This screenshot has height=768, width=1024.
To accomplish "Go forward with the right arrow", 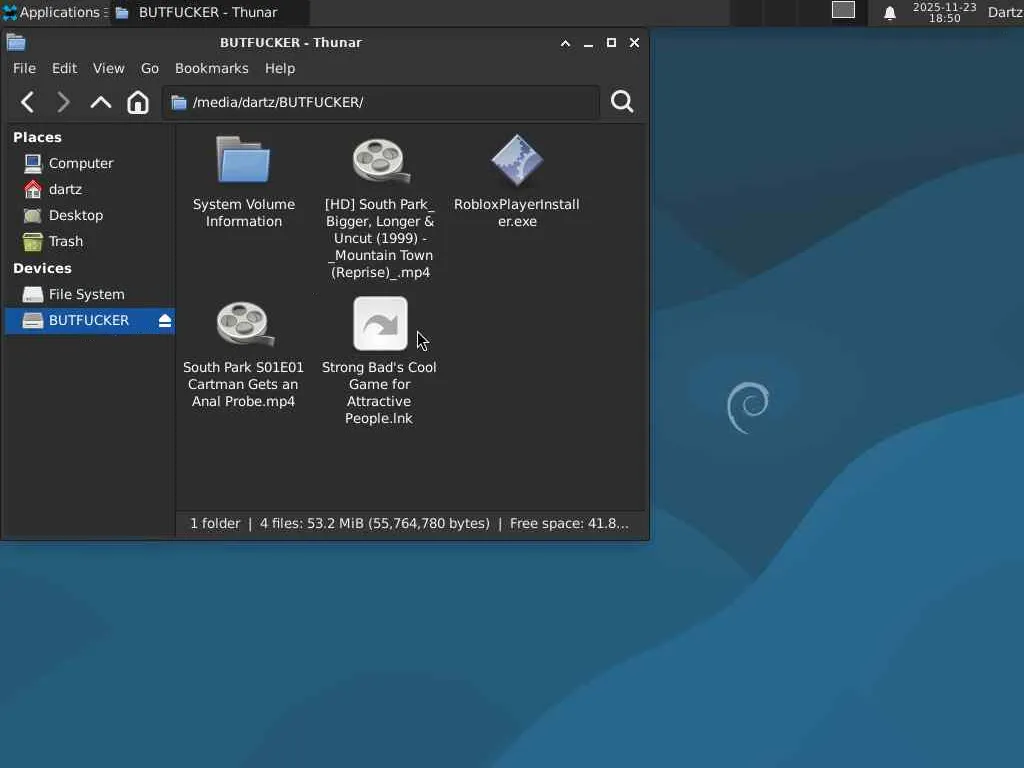I will click(63, 102).
